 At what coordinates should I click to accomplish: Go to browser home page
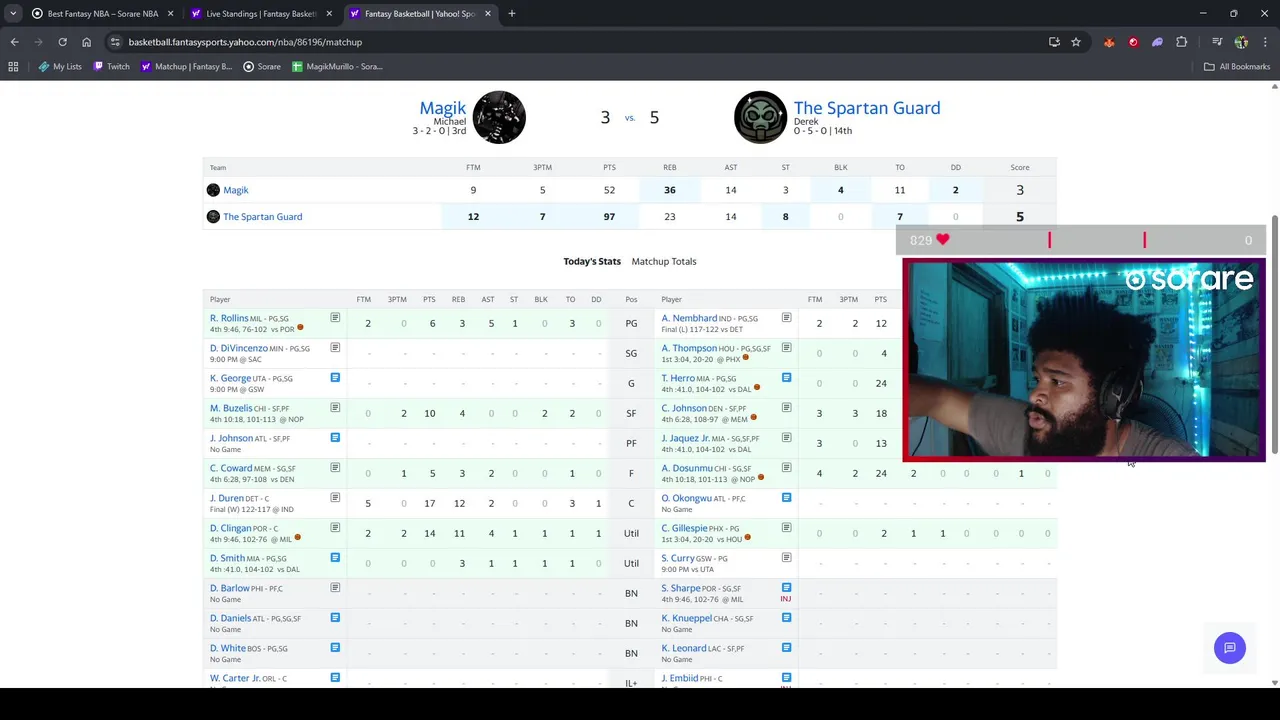click(86, 42)
